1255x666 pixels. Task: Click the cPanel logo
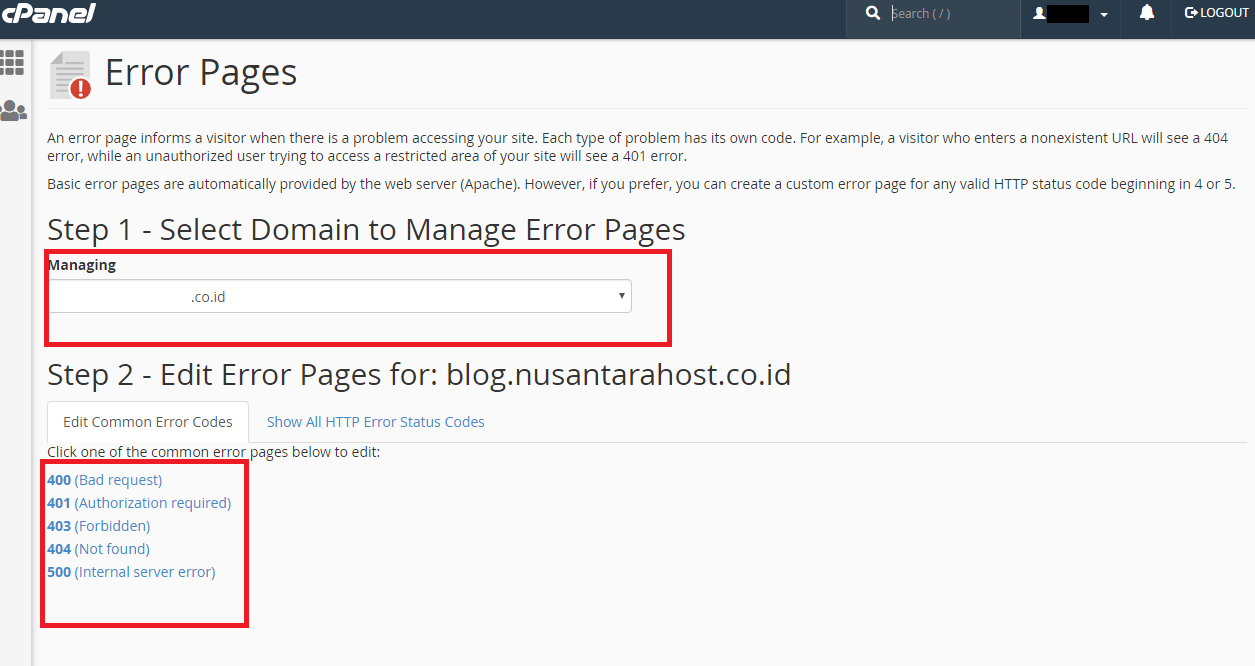click(48, 14)
